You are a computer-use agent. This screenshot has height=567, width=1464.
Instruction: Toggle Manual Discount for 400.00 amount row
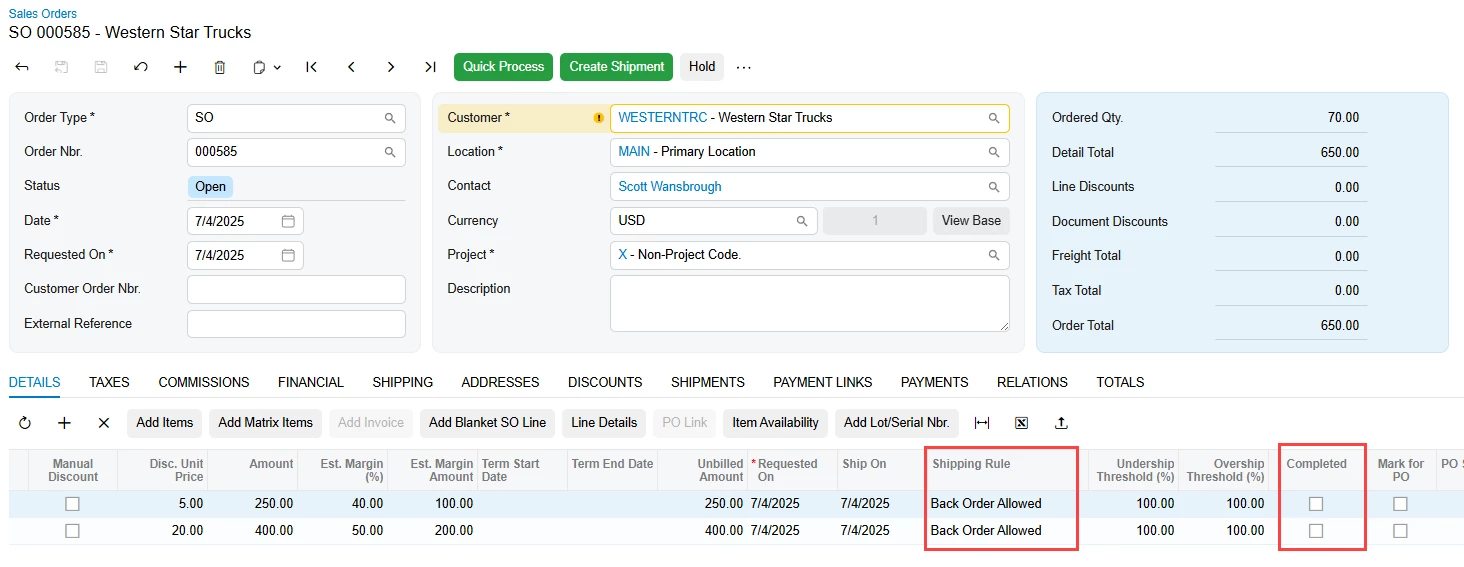tap(72, 531)
